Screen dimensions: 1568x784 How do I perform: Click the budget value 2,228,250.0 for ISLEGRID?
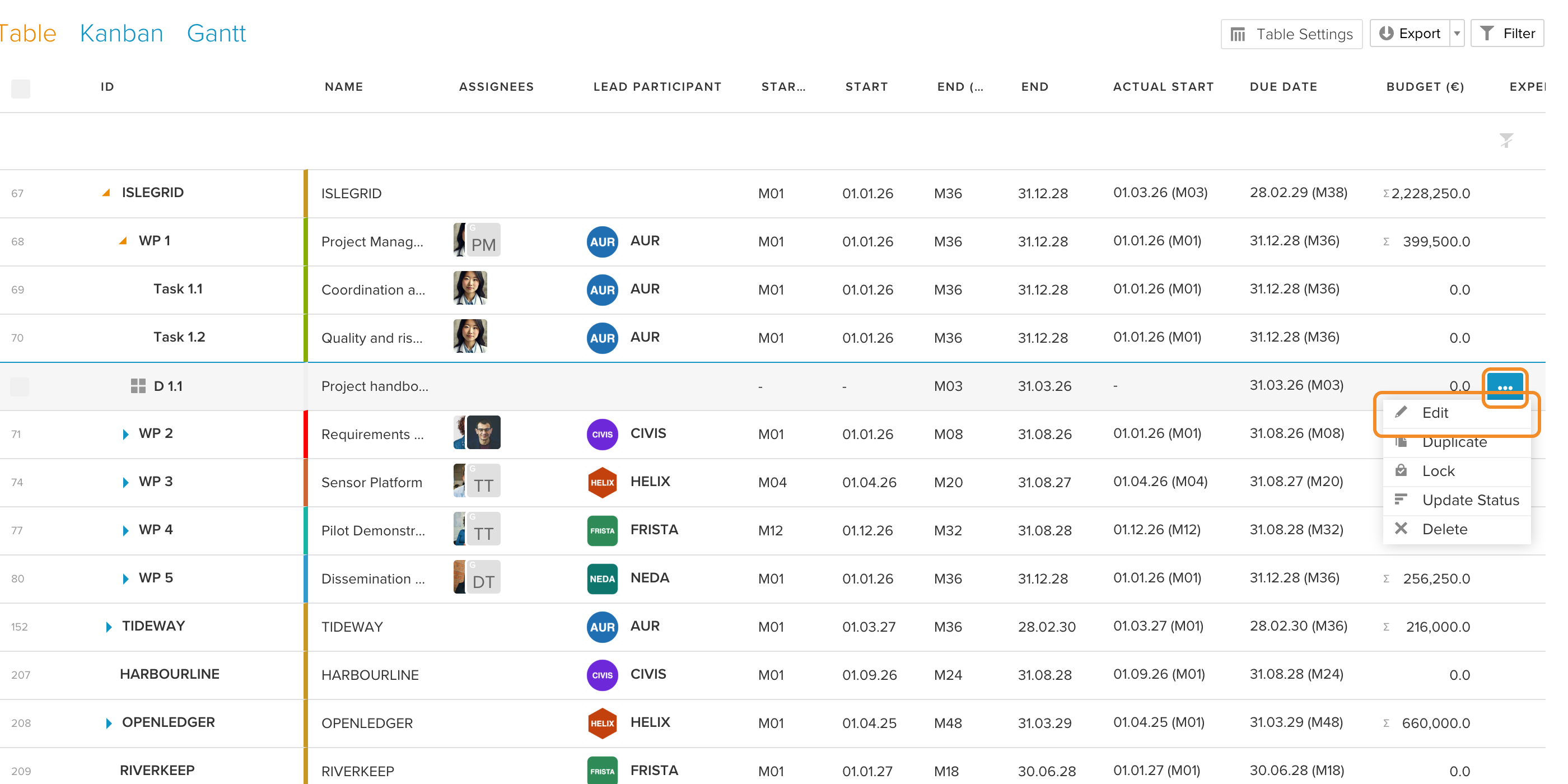coord(1430,194)
